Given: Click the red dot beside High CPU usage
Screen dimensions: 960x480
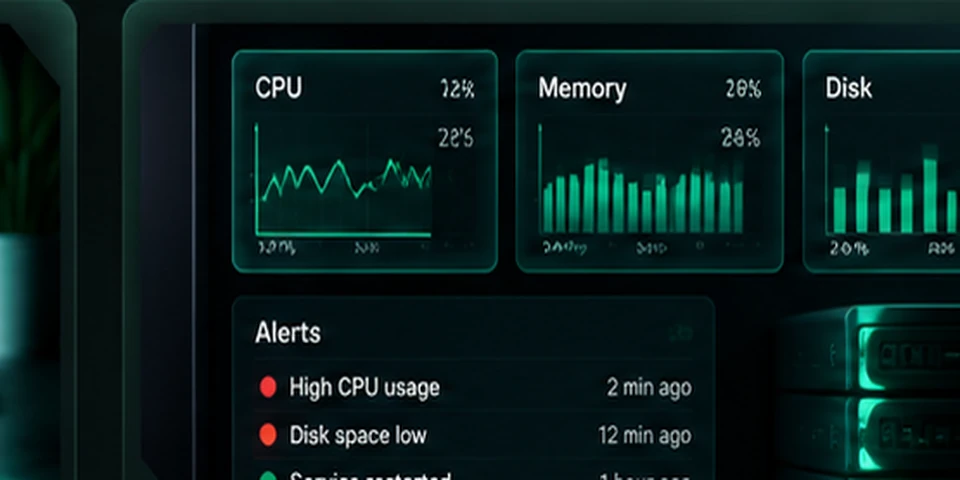Looking at the screenshot, I should pos(268,387).
